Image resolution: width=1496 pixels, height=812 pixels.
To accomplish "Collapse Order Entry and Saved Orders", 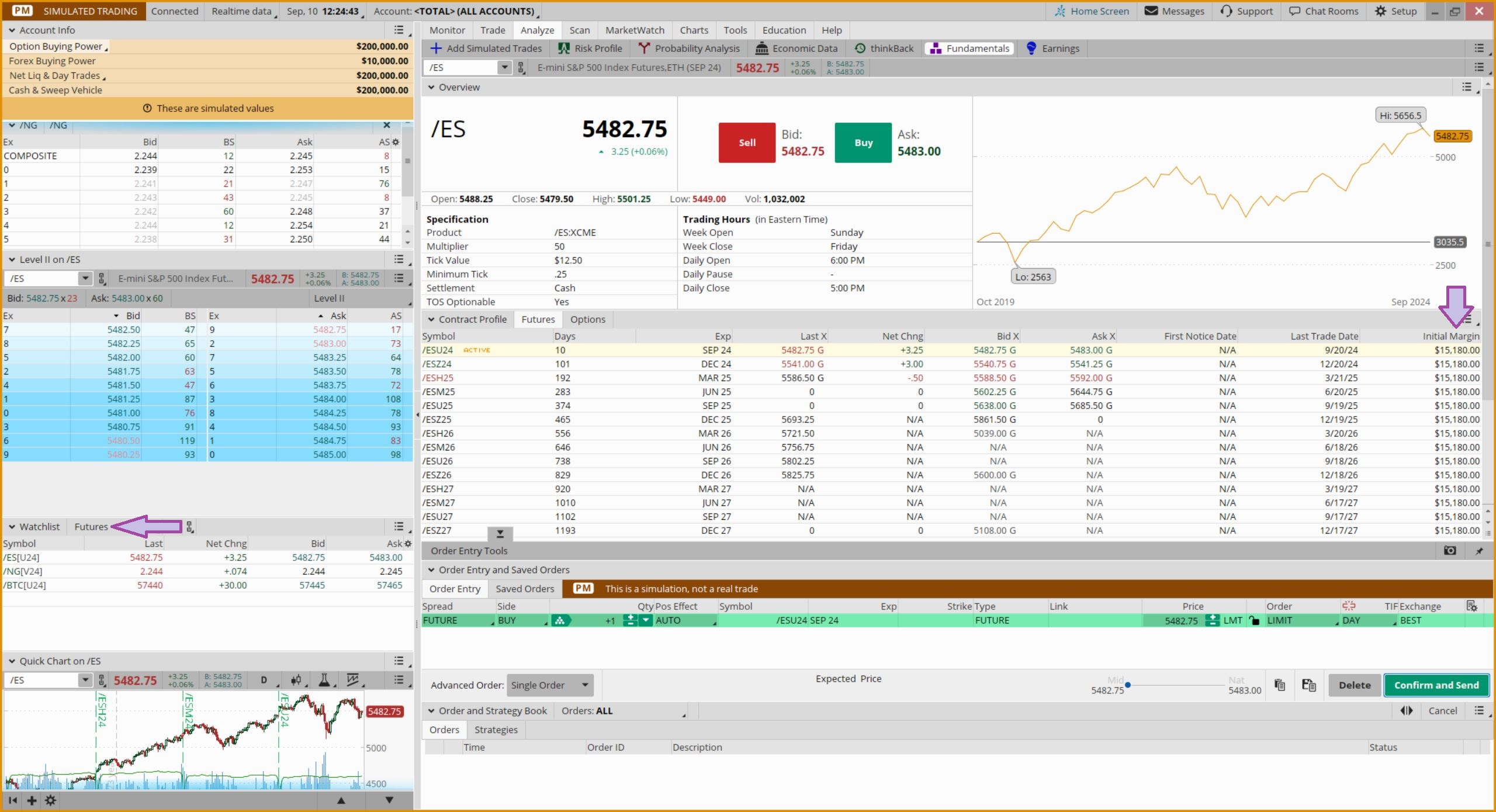I will (x=431, y=570).
